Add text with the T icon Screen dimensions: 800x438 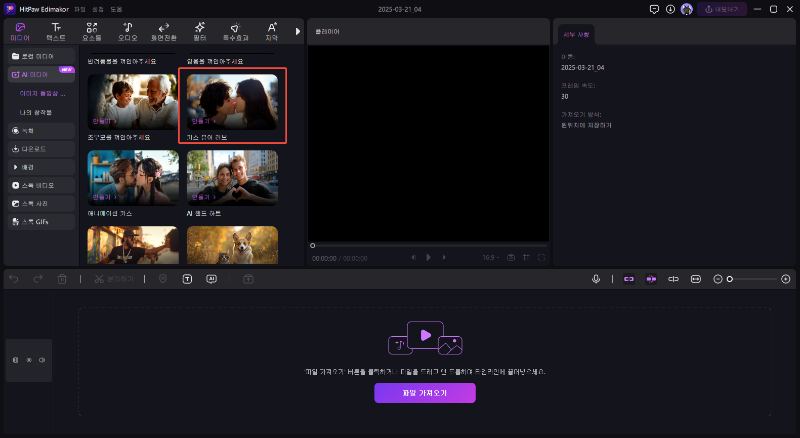(187, 279)
